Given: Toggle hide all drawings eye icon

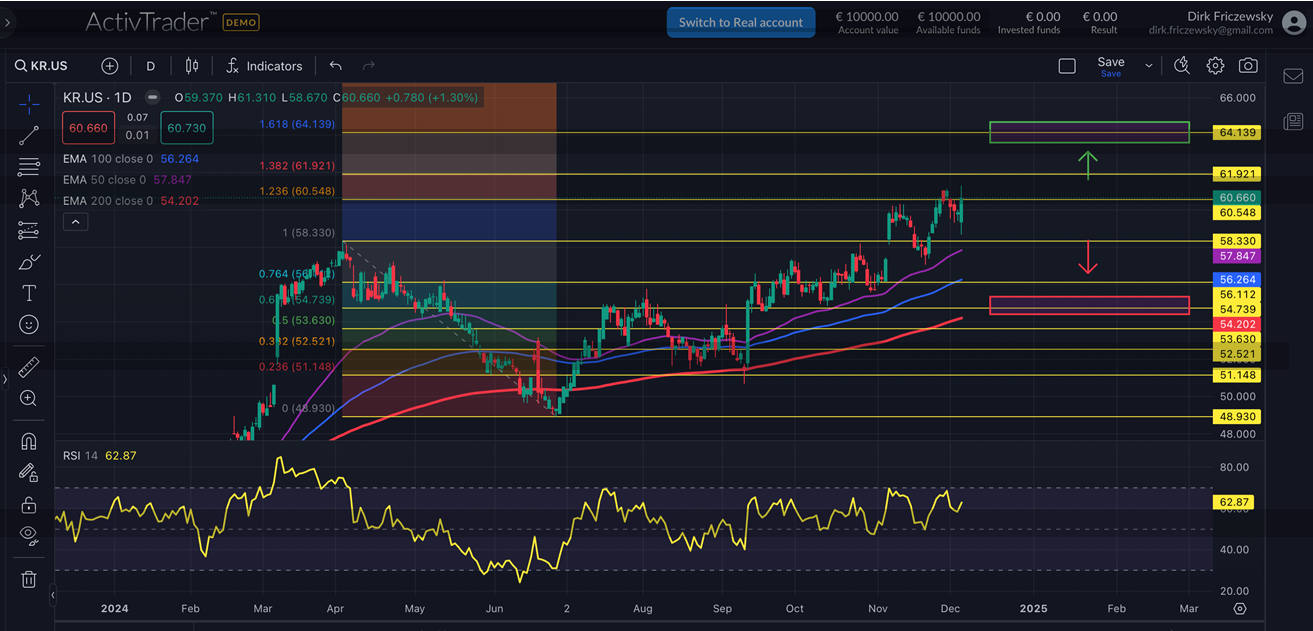Looking at the screenshot, I should [29, 535].
